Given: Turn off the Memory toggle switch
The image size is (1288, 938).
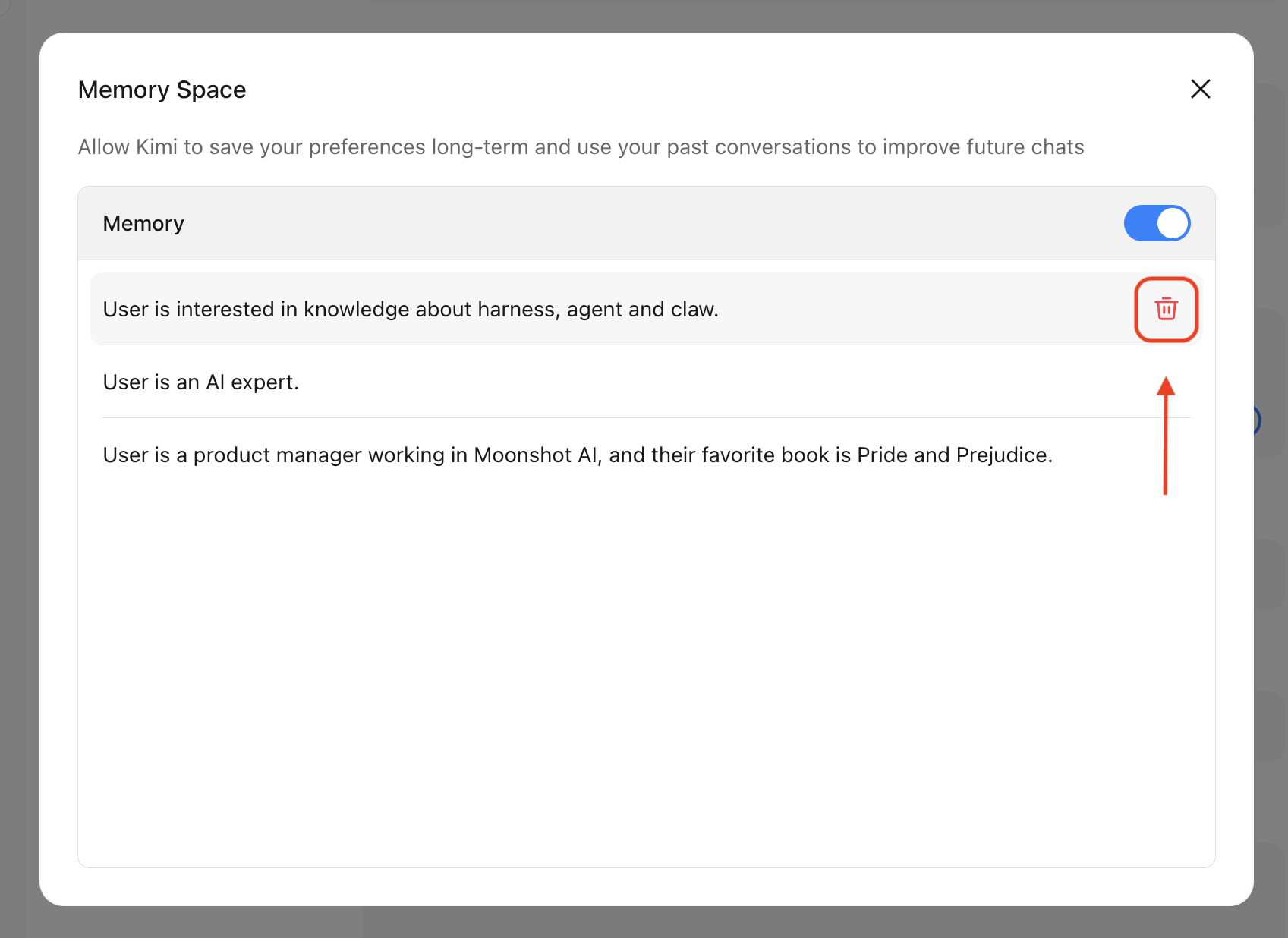Looking at the screenshot, I should (1157, 223).
